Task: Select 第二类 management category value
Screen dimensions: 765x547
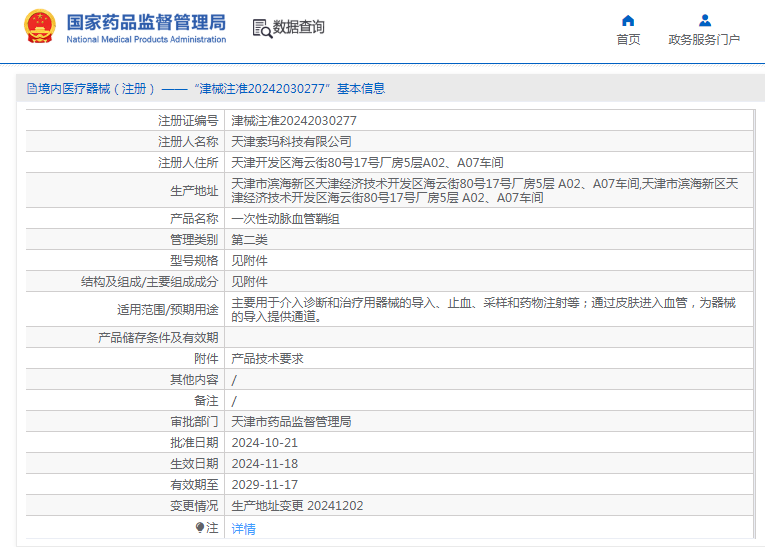Action: coord(249,240)
